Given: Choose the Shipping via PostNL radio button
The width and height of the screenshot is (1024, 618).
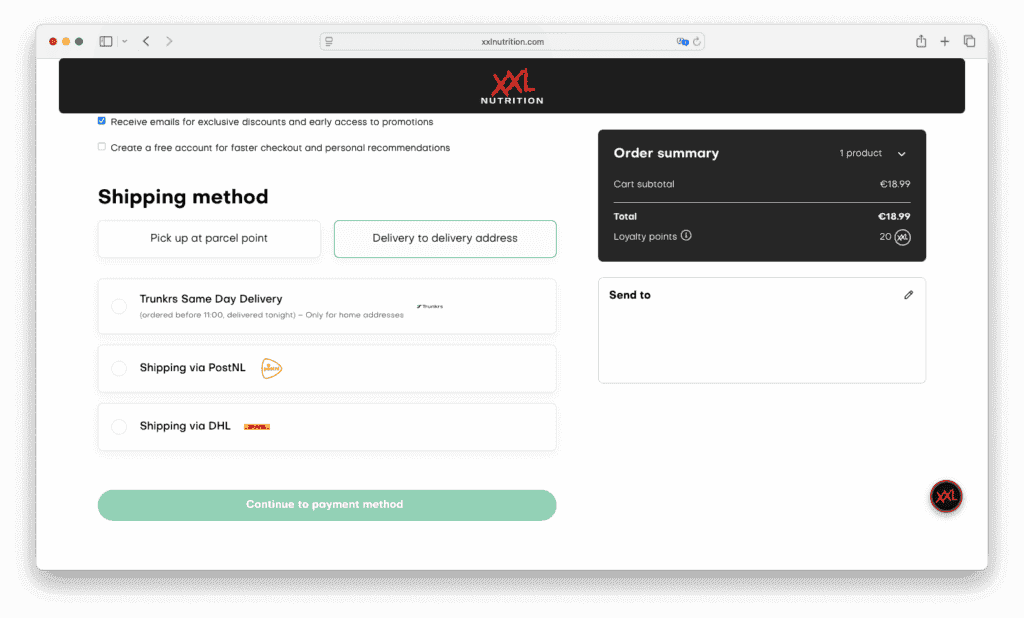Looking at the screenshot, I should point(119,368).
